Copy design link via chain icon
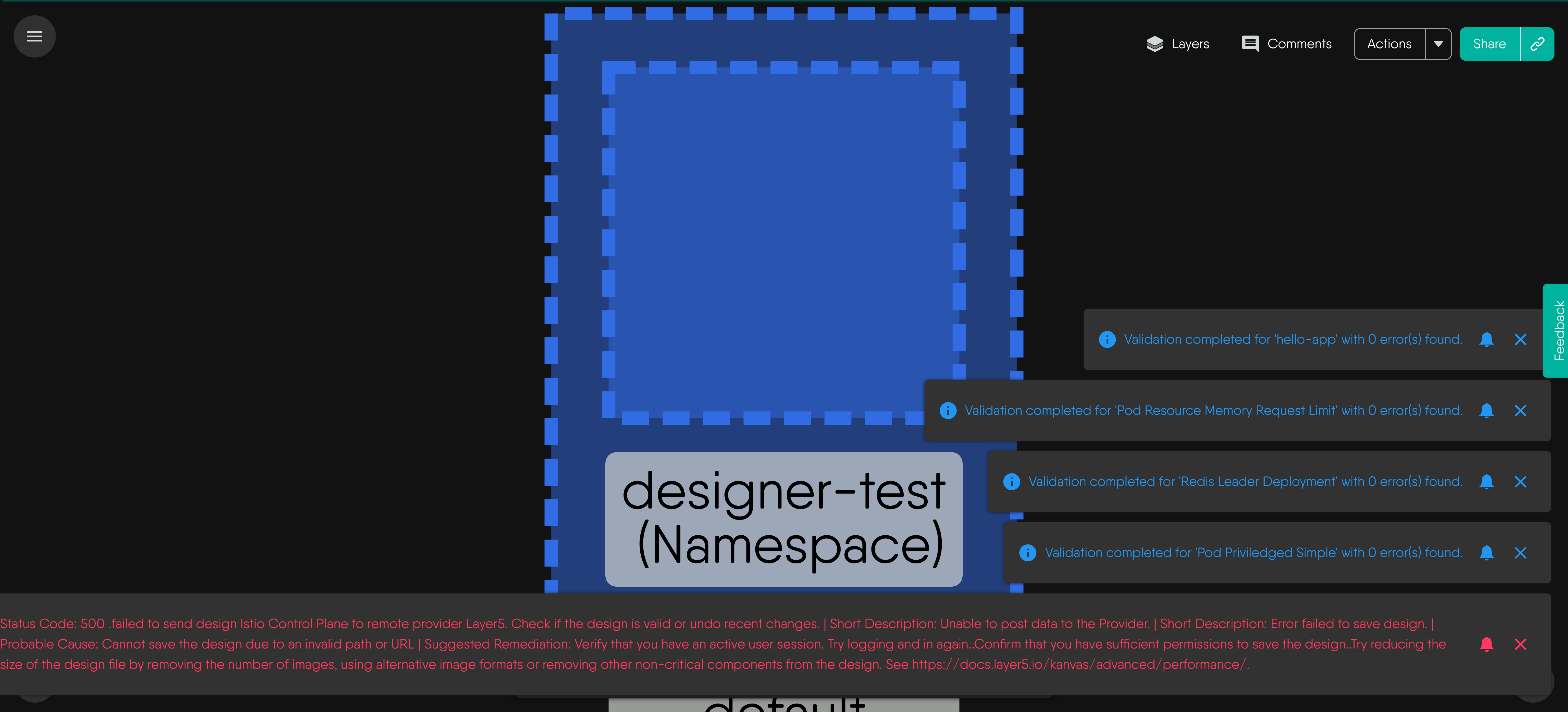Screen dimensions: 1568x712 pyautogui.click(x=1537, y=44)
